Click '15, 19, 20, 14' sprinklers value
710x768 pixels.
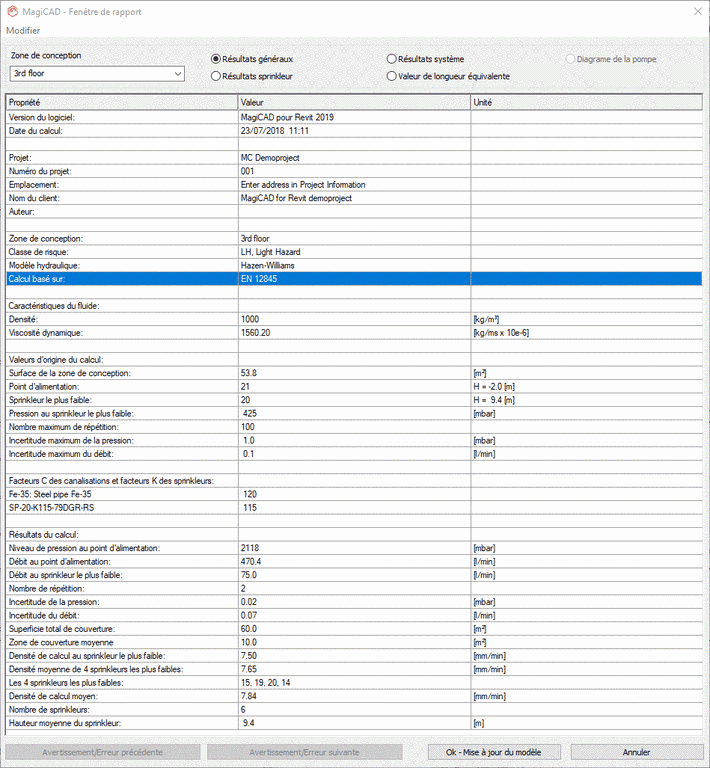pyautogui.click(x=265, y=683)
